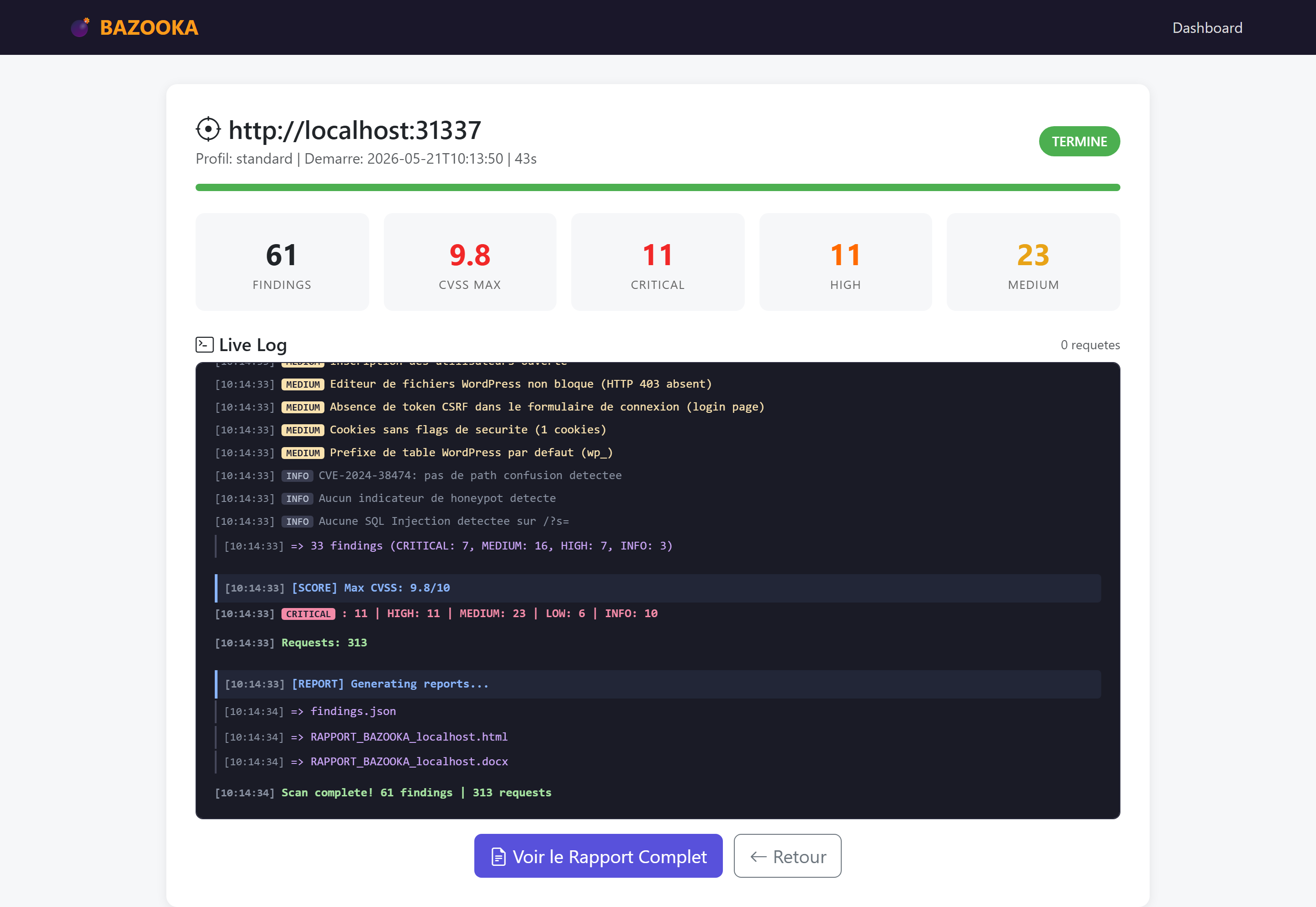Click the Live Log terminal icon
1316x907 pixels.
[x=204, y=344]
